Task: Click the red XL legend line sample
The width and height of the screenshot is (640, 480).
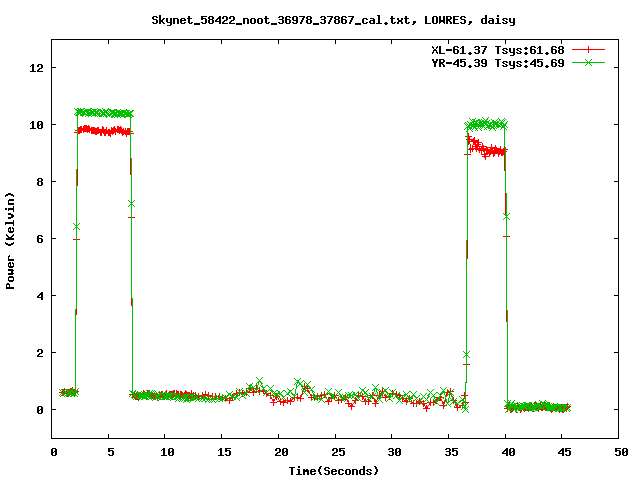Action: tap(588, 50)
